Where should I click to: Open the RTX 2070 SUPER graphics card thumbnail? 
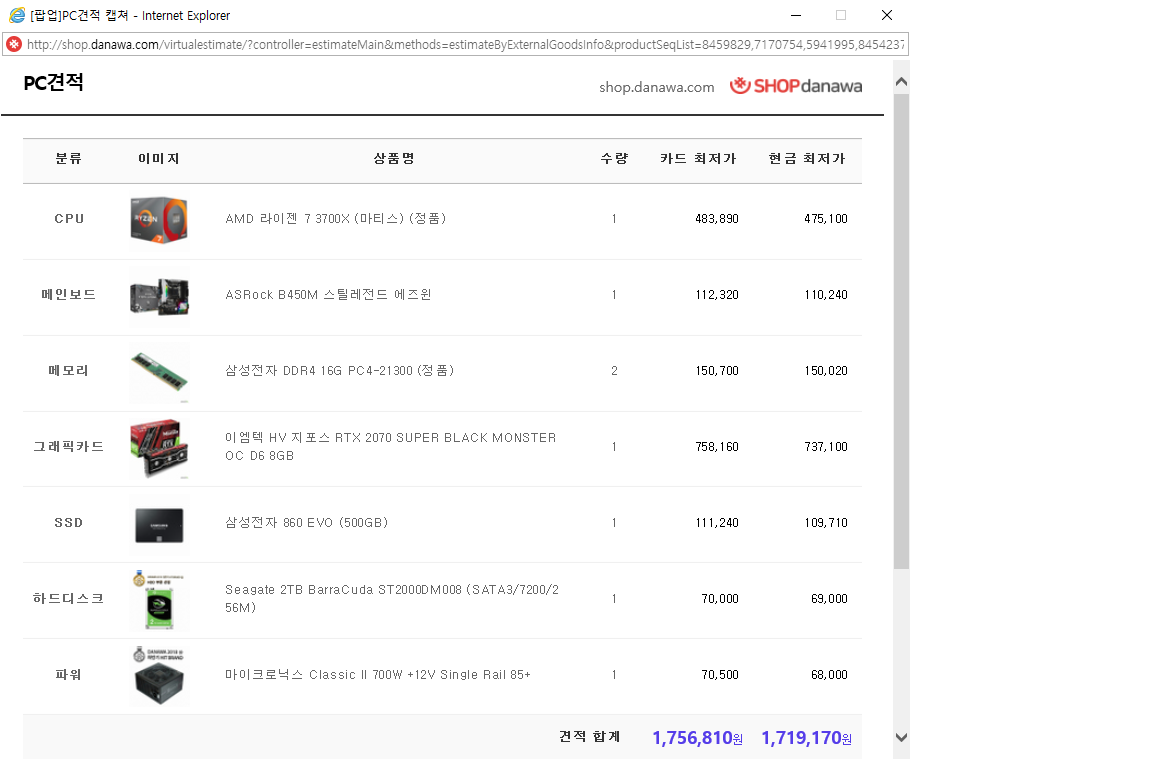click(x=159, y=448)
